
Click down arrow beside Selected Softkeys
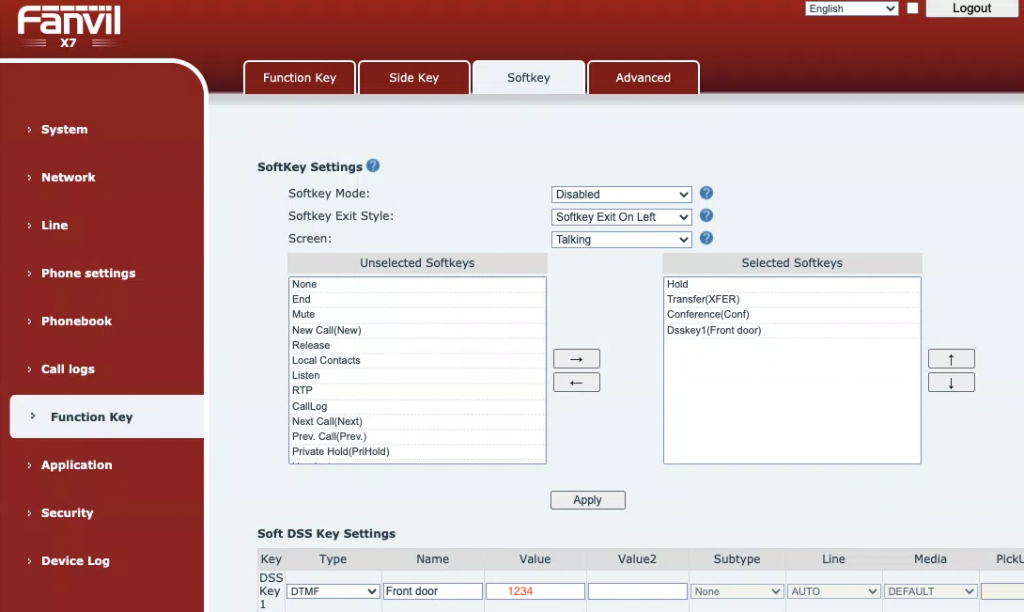click(950, 381)
